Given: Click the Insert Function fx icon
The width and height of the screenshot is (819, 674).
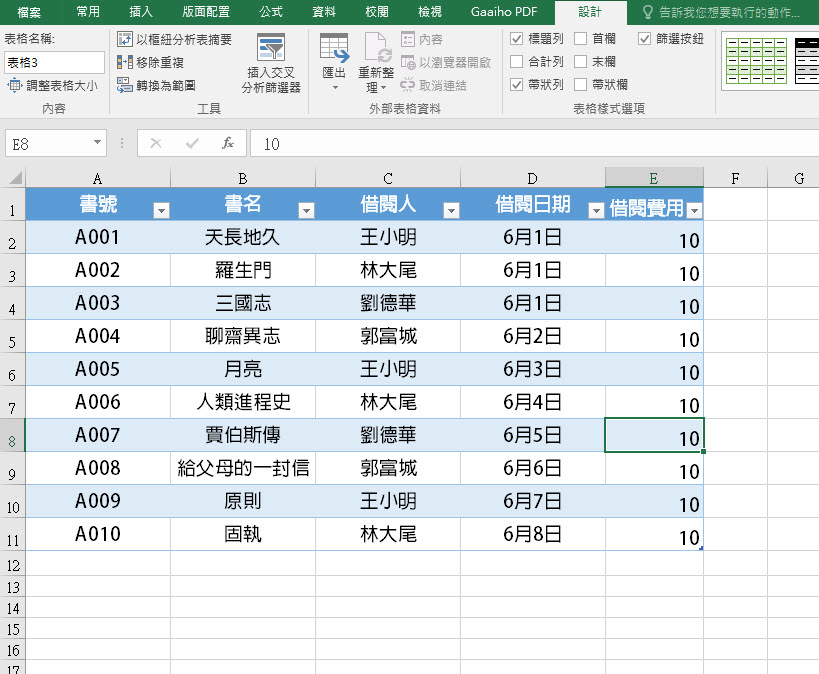Looking at the screenshot, I should point(228,144).
